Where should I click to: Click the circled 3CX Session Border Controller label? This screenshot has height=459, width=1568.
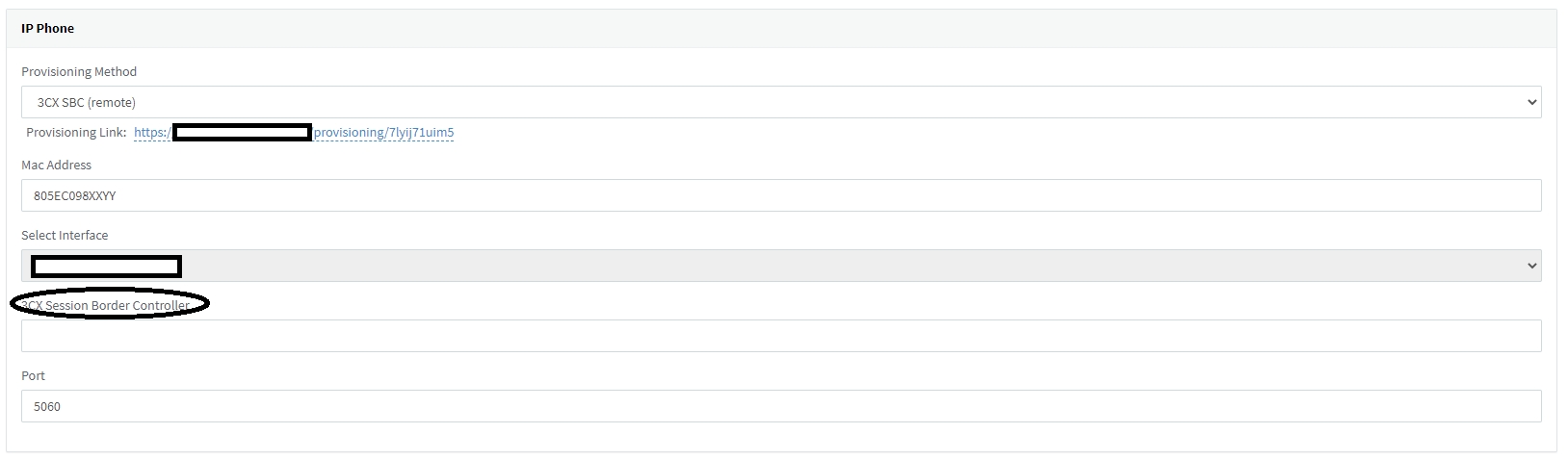pos(109,305)
